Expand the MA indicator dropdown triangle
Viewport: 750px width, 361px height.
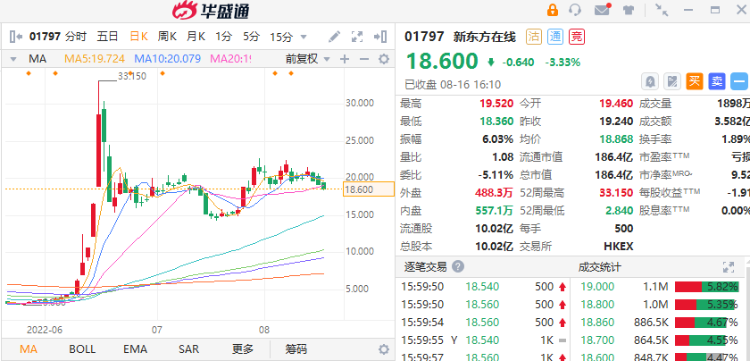(x=13, y=60)
